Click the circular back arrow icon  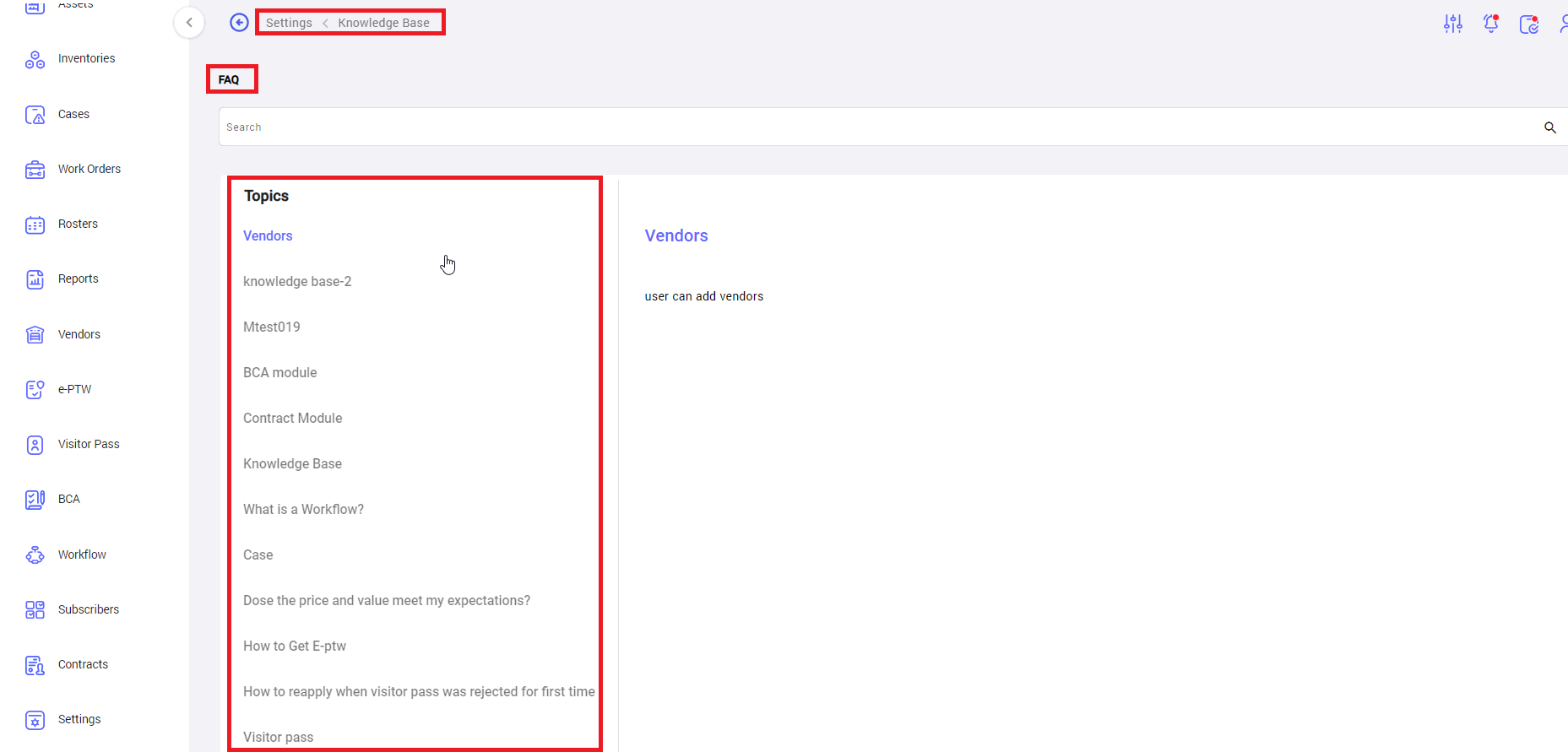[x=239, y=23]
